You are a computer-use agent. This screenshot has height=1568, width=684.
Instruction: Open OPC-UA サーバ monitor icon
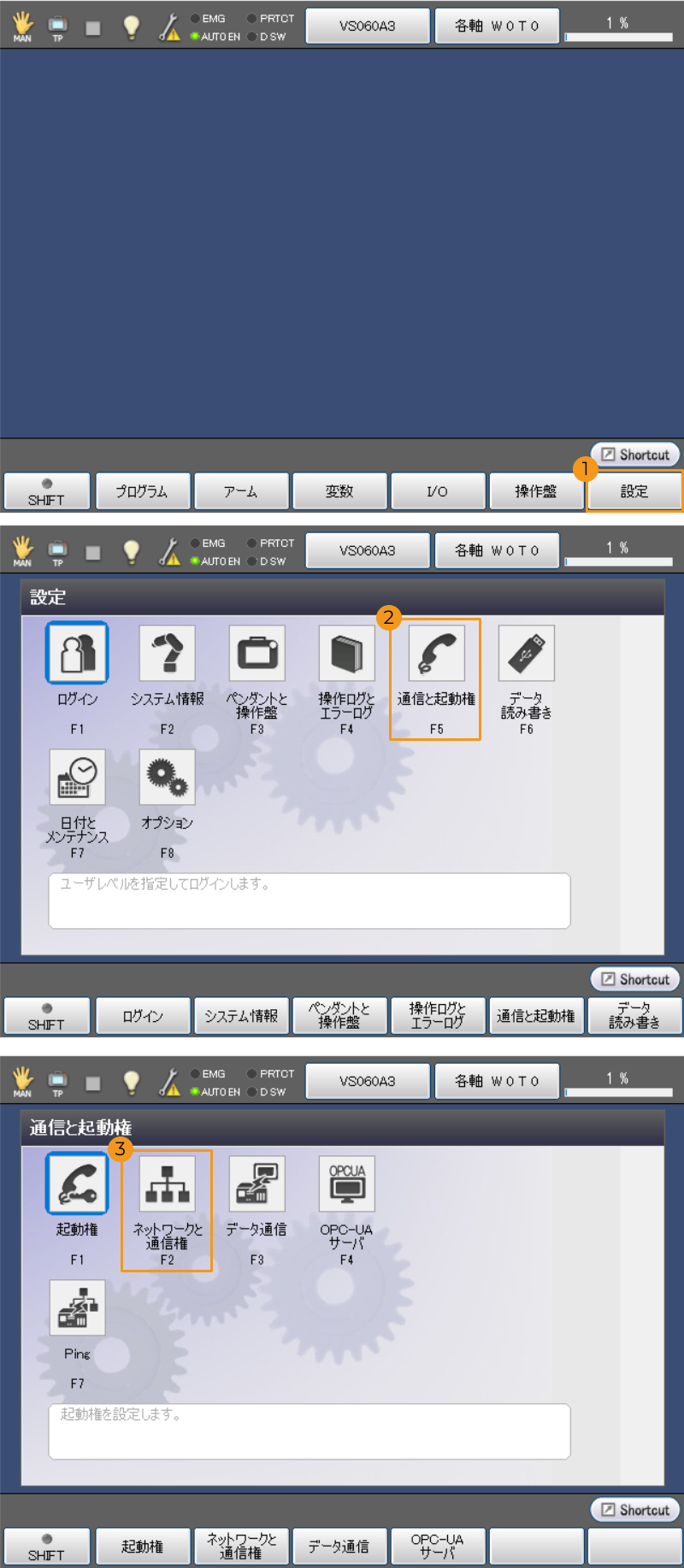tap(346, 1183)
